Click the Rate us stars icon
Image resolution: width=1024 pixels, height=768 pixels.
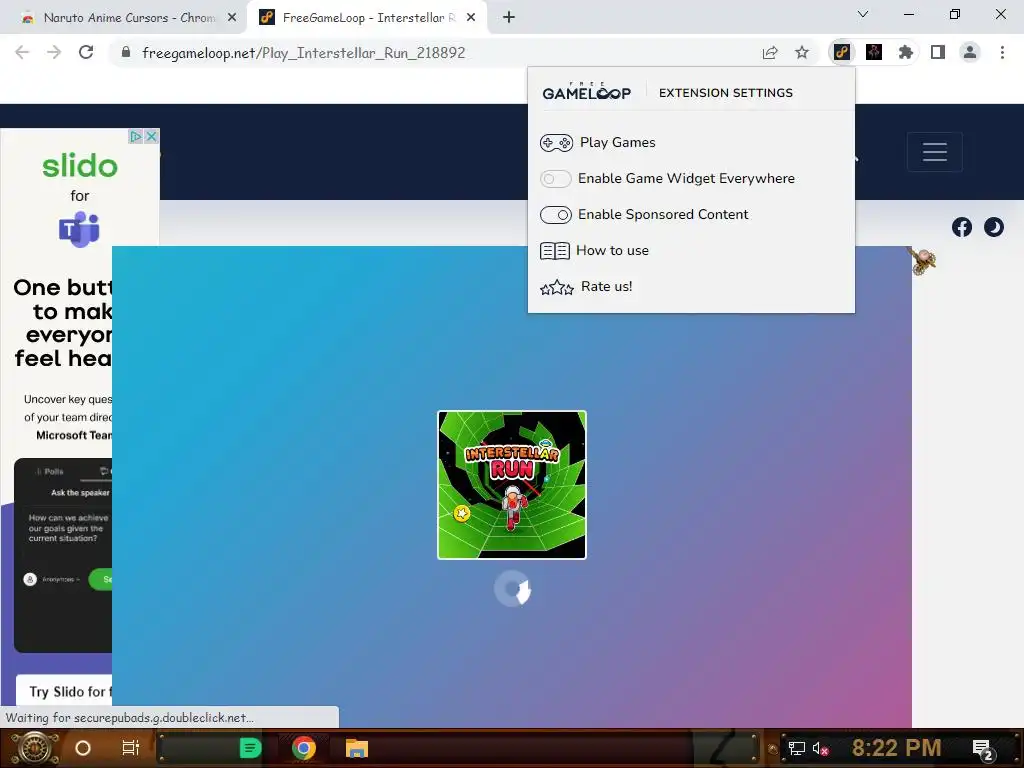coord(556,287)
